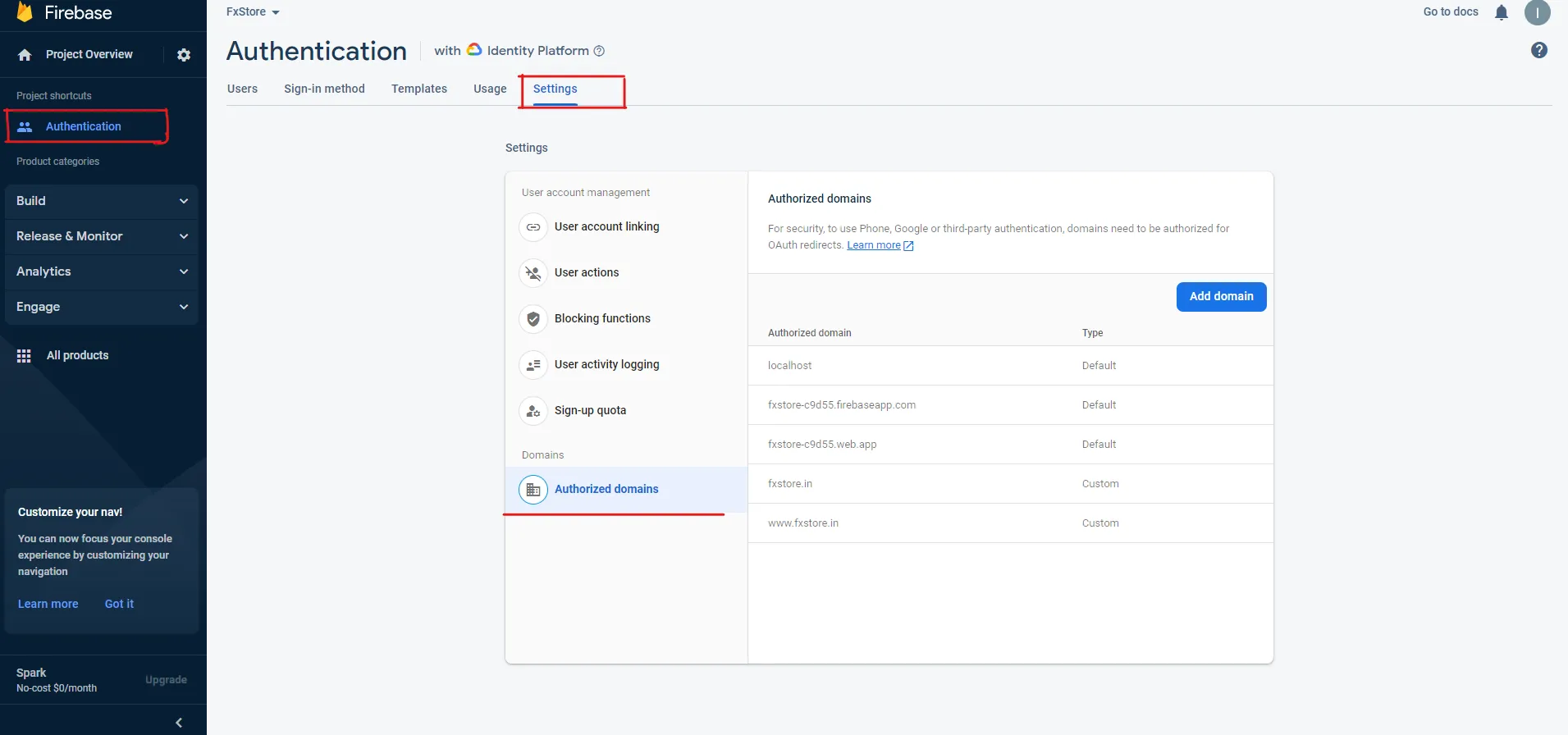
Task: Click the Custom type for www.fxstore.in
Action: 1100,523
